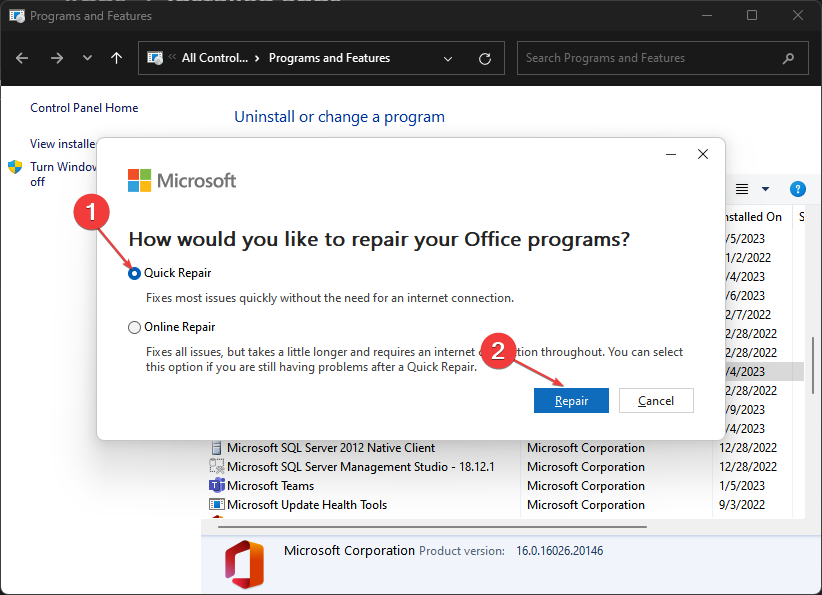The width and height of the screenshot is (822, 595).
Task: Choose the Online Repair option
Action: [133, 327]
